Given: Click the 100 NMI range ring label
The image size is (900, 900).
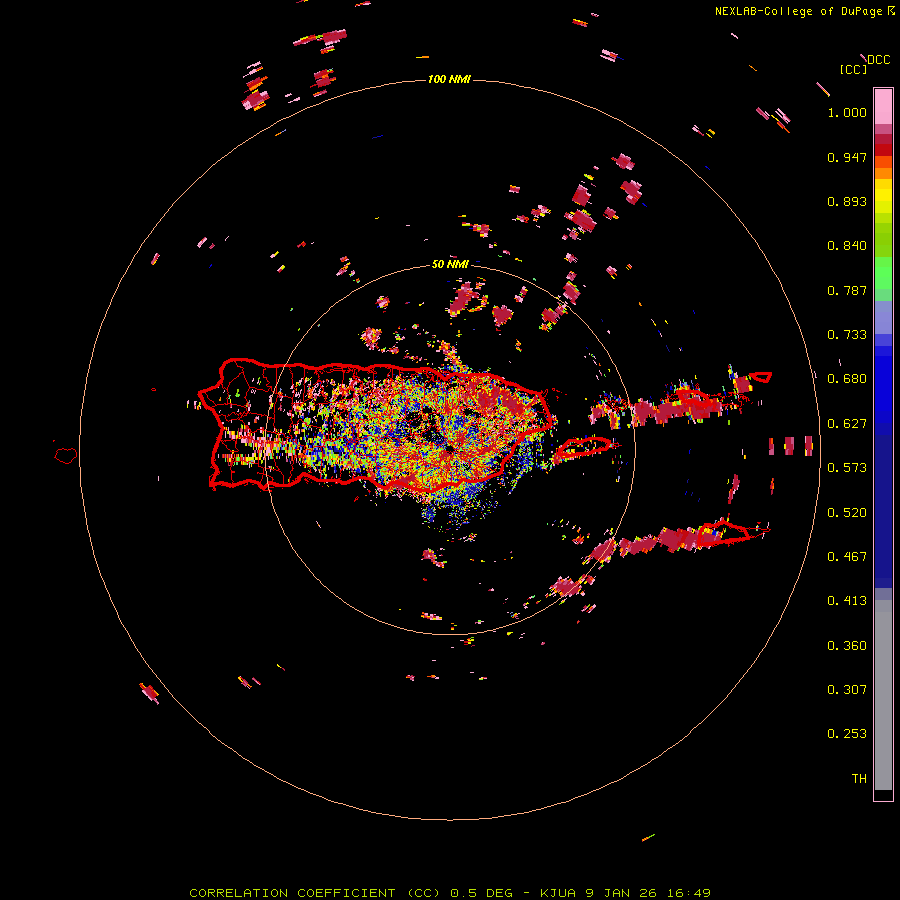Looking at the screenshot, I should (449, 79).
